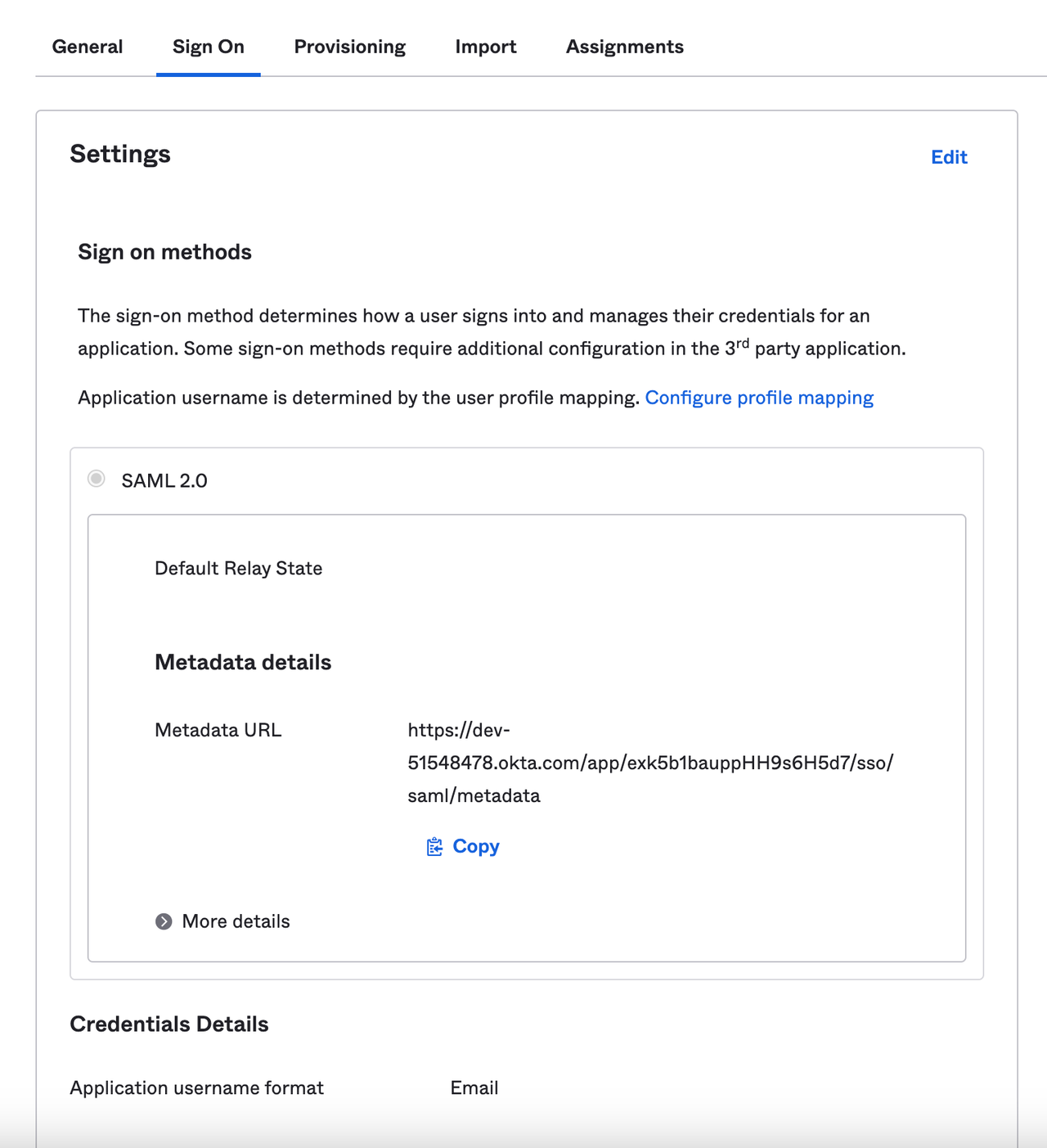Click the Default Relay State label
This screenshot has height=1148, width=1047.
coord(239,568)
